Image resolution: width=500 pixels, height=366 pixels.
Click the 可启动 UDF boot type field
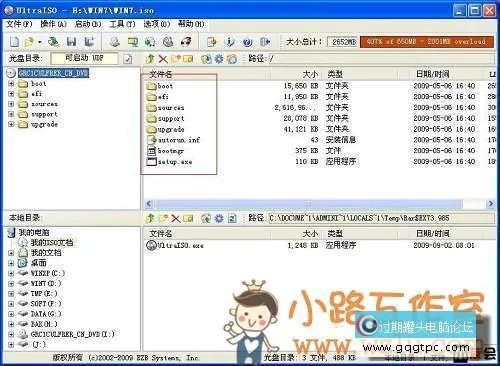coord(84,59)
